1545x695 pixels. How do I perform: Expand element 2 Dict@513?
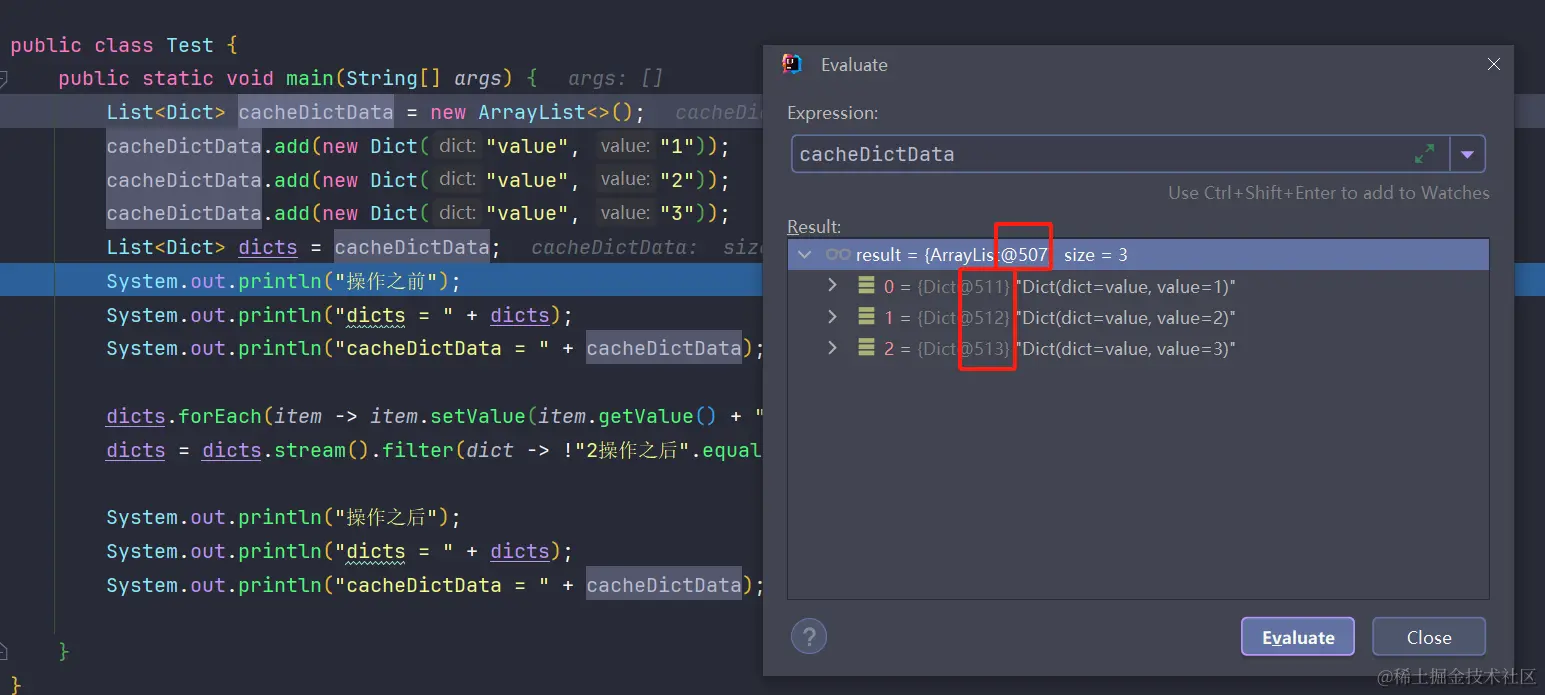832,349
